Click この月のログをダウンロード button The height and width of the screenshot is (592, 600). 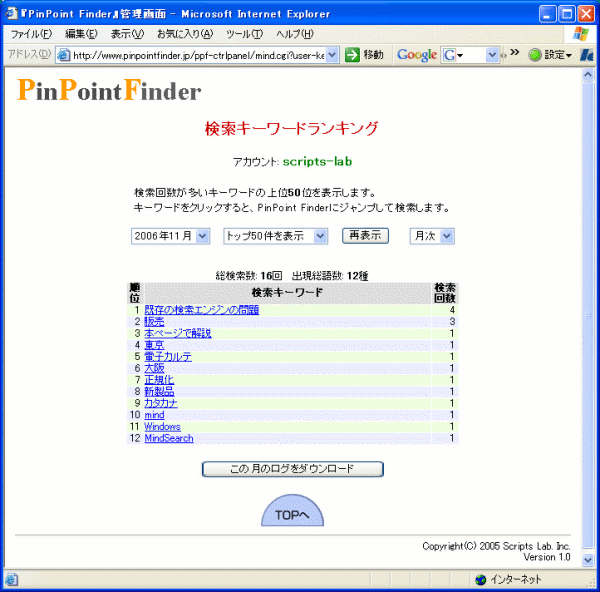tap(292, 469)
